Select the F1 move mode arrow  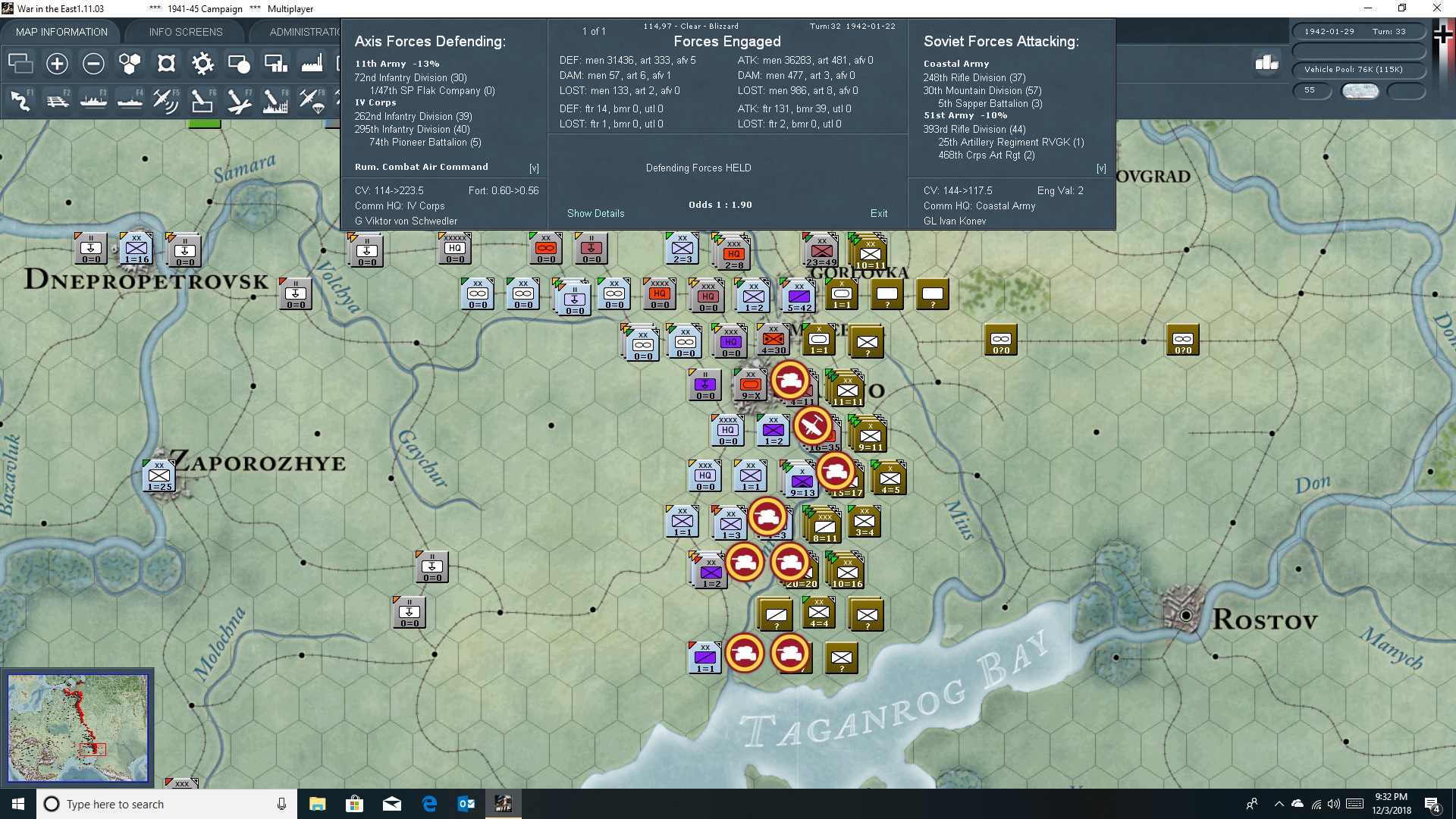point(21,100)
